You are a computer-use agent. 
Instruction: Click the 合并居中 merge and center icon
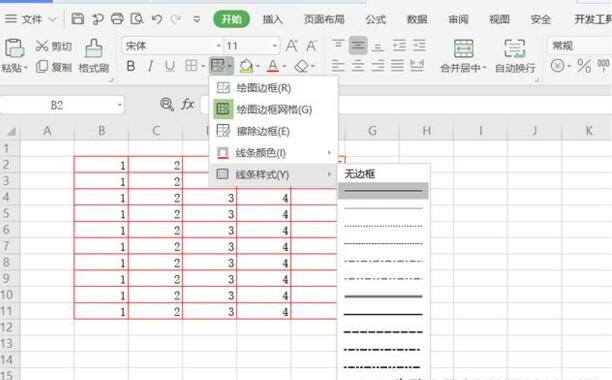coord(463,48)
